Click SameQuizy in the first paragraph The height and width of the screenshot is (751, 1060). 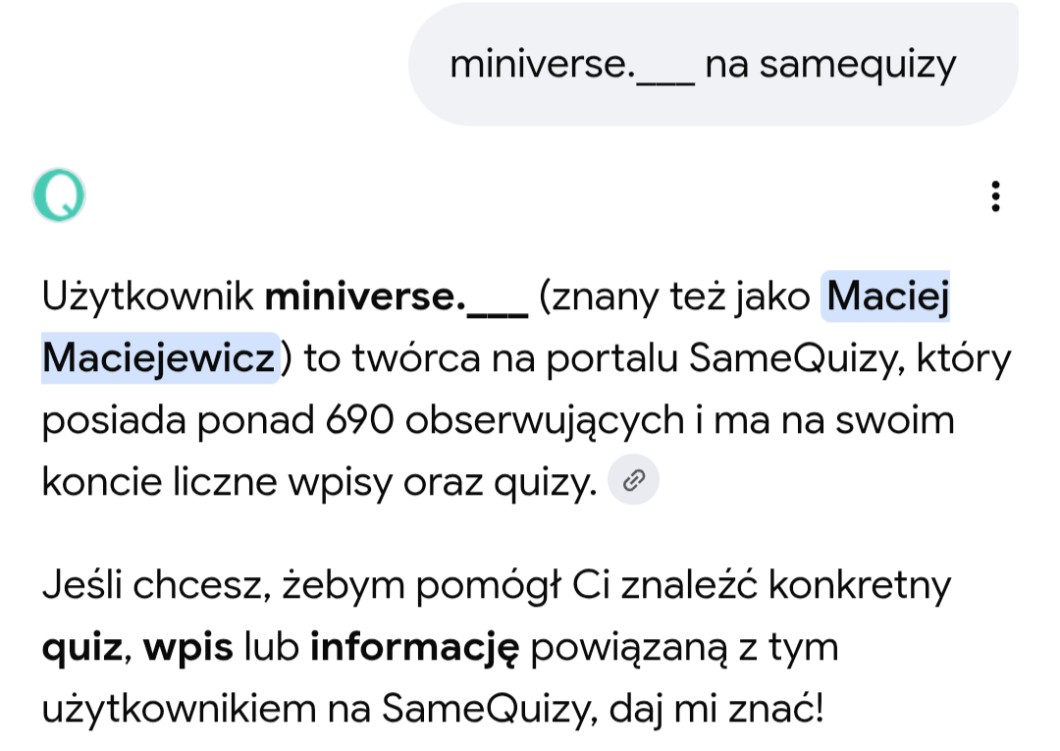pos(796,359)
